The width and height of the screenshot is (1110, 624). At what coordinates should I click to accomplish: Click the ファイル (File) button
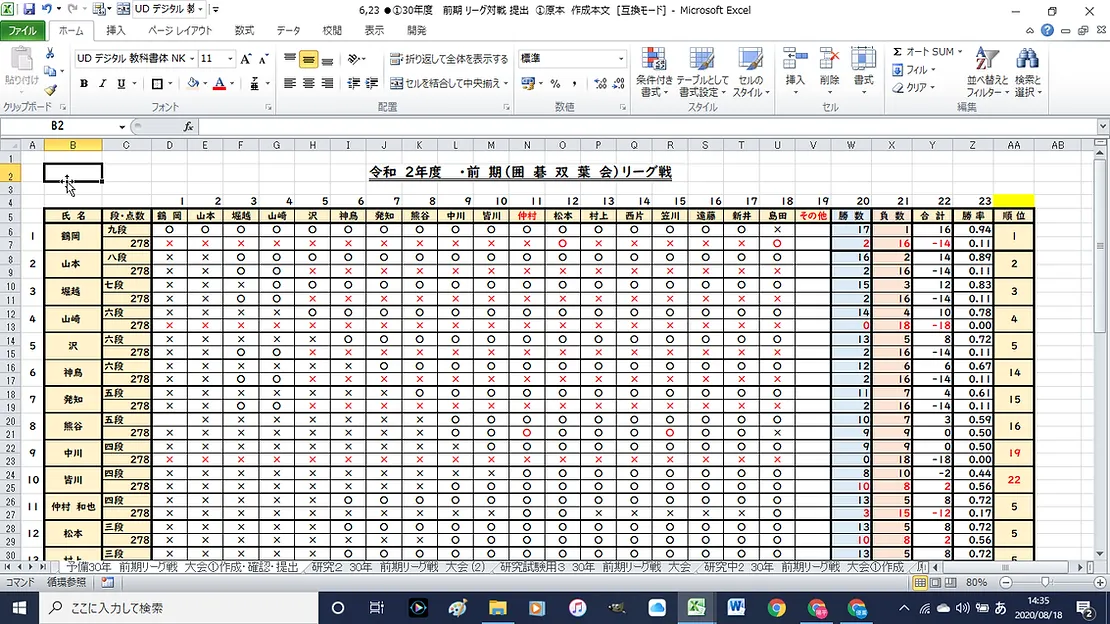[22, 31]
